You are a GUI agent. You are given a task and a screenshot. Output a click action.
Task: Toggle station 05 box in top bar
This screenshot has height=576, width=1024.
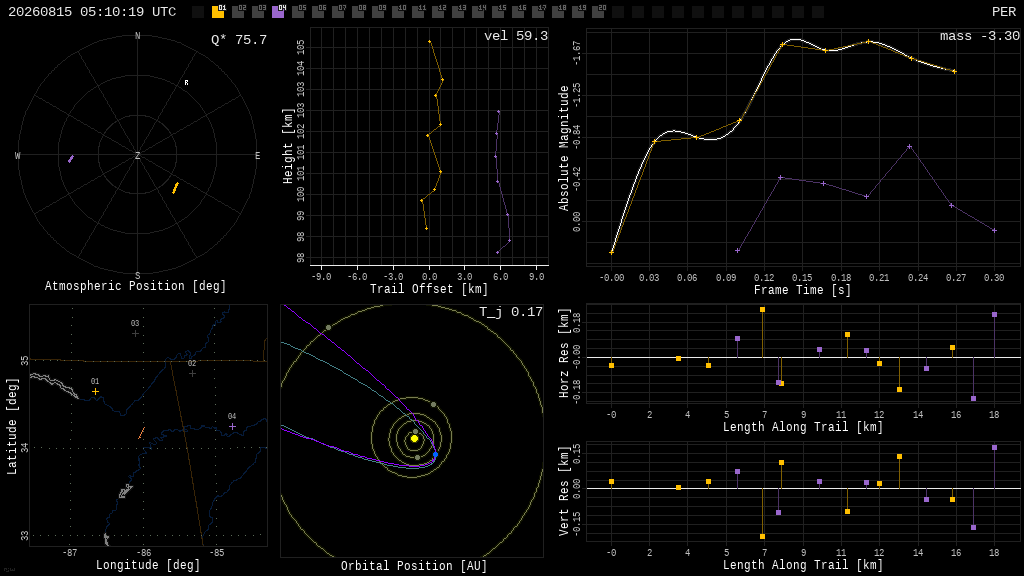[298, 12]
